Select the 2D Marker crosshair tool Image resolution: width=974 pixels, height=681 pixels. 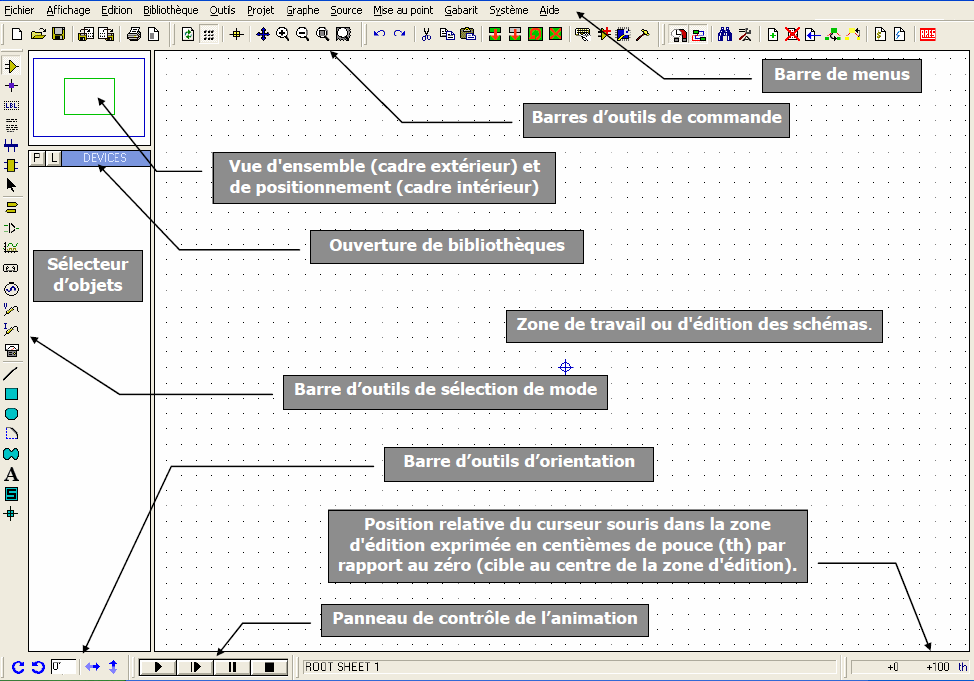click(11, 514)
